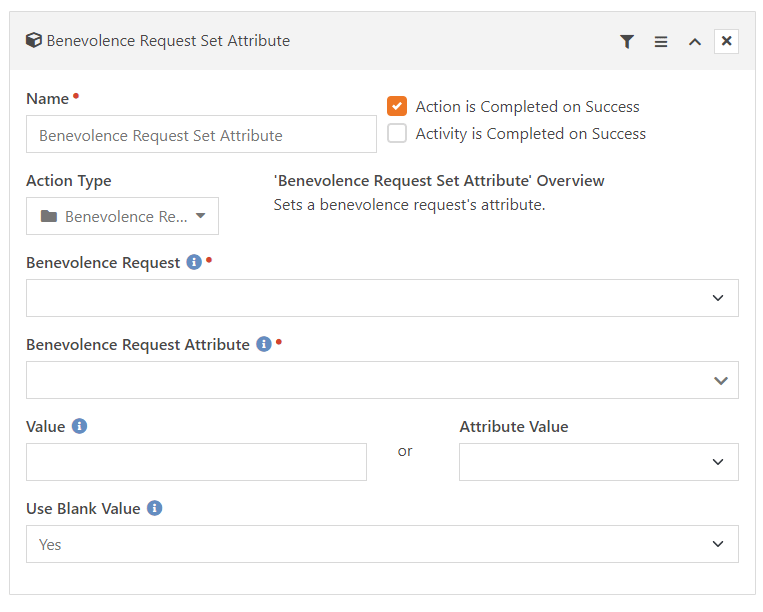Open the Benevolence Request dropdown
Viewport: 763px width, 612px height.
[382, 298]
